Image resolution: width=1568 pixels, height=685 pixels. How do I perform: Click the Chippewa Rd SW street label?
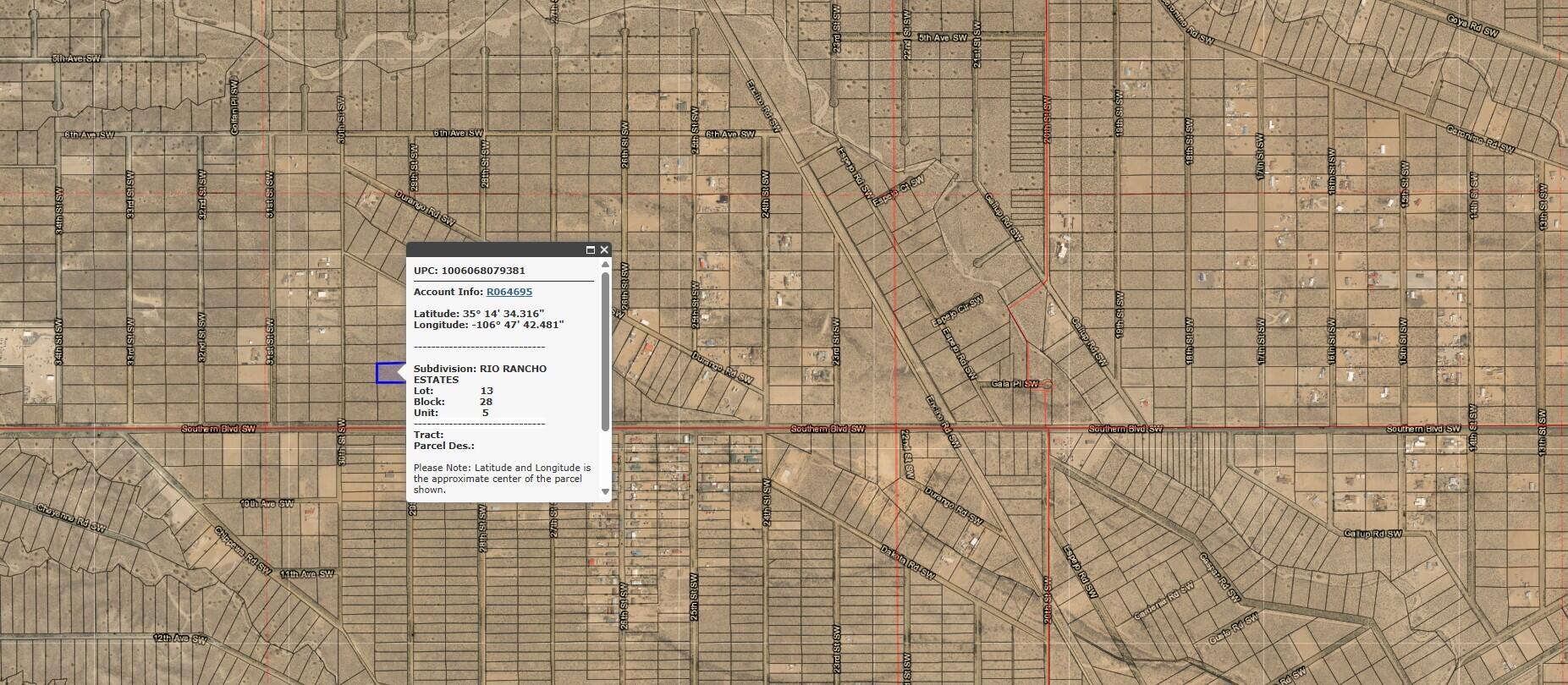coord(242,551)
